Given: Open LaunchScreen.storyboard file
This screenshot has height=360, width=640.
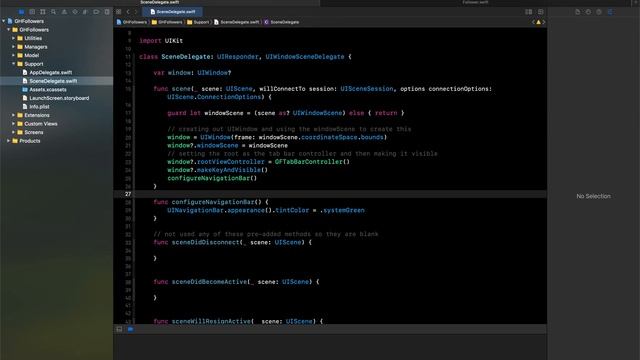Looking at the screenshot, I should (x=59, y=98).
